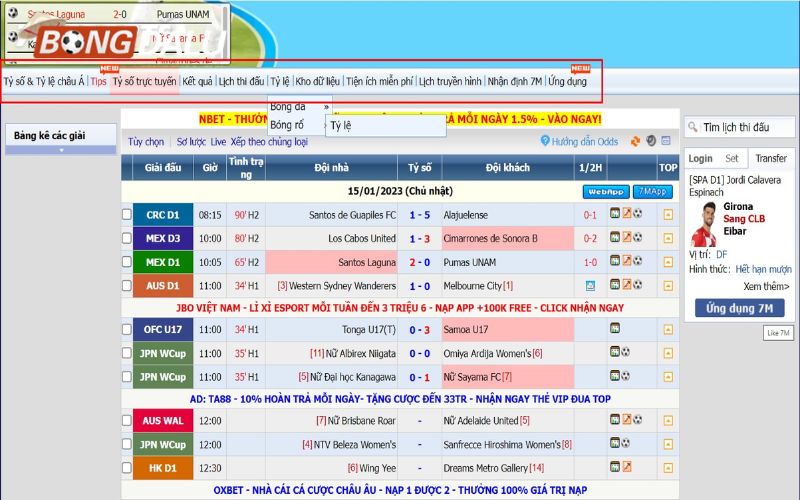800x500 pixels.
Task: Click the orange refresh icon beside Hướng dẫn Odds
Action: click(x=635, y=141)
